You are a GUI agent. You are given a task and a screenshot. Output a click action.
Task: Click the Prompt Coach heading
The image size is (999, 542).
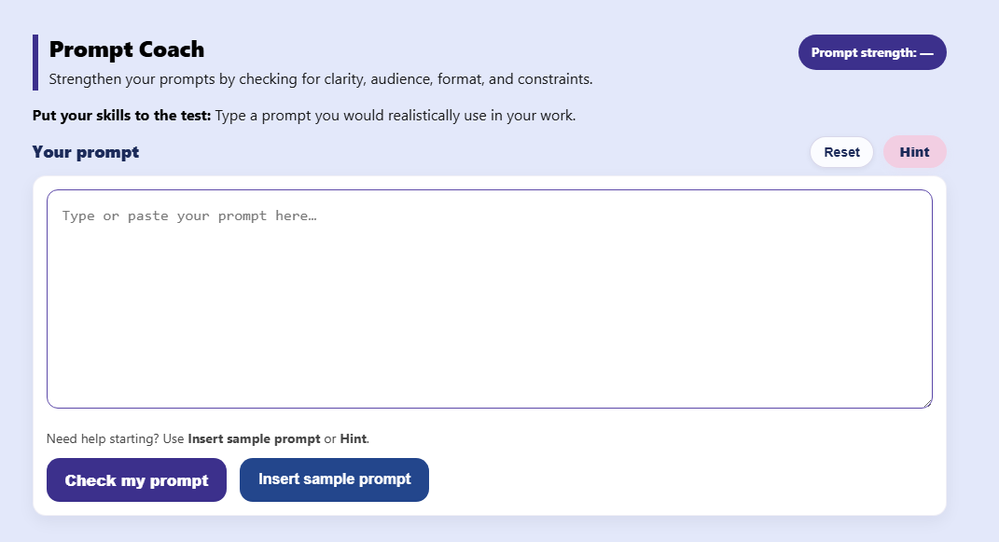[x=127, y=49]
